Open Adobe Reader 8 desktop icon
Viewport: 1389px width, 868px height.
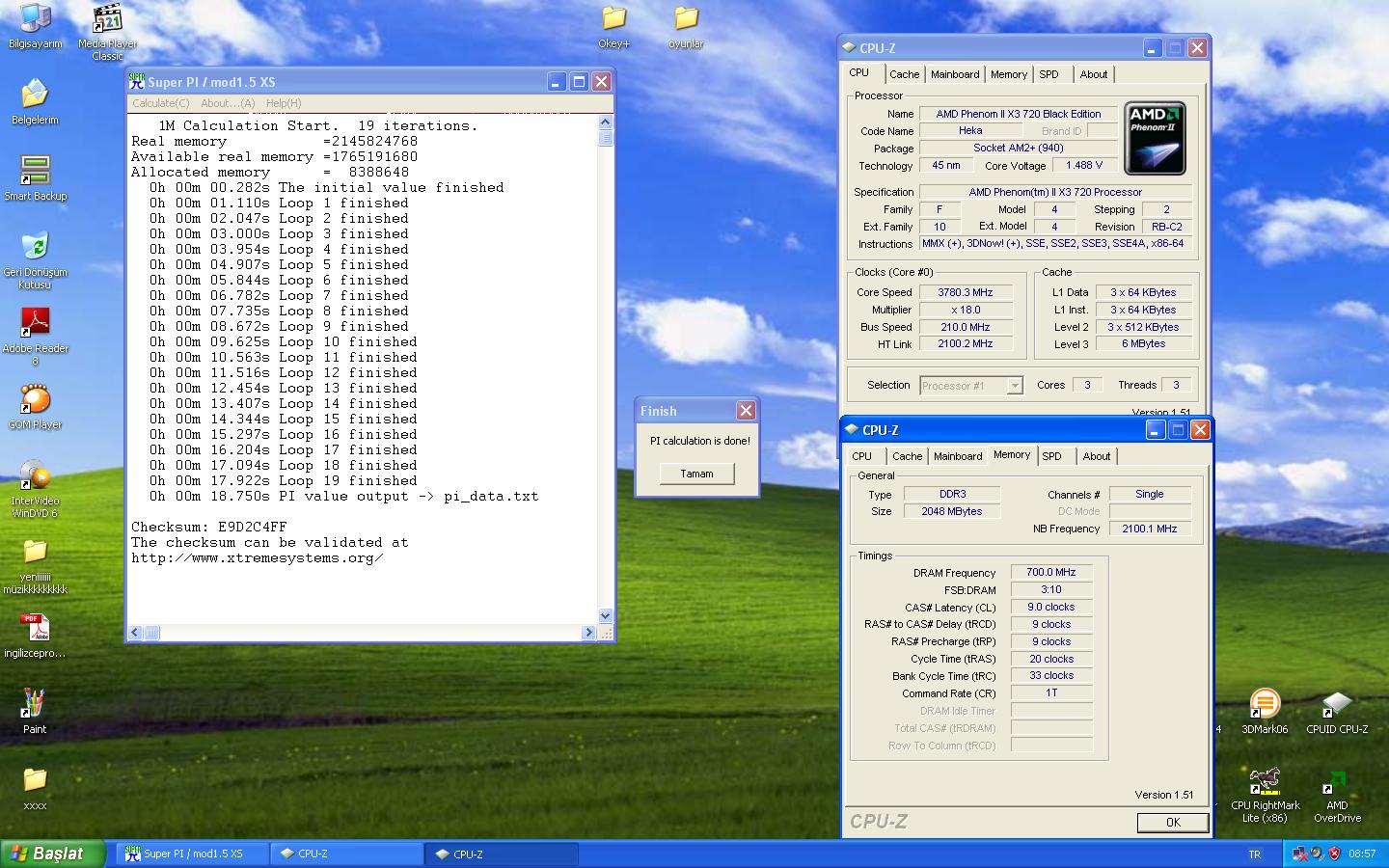[35, 336]
